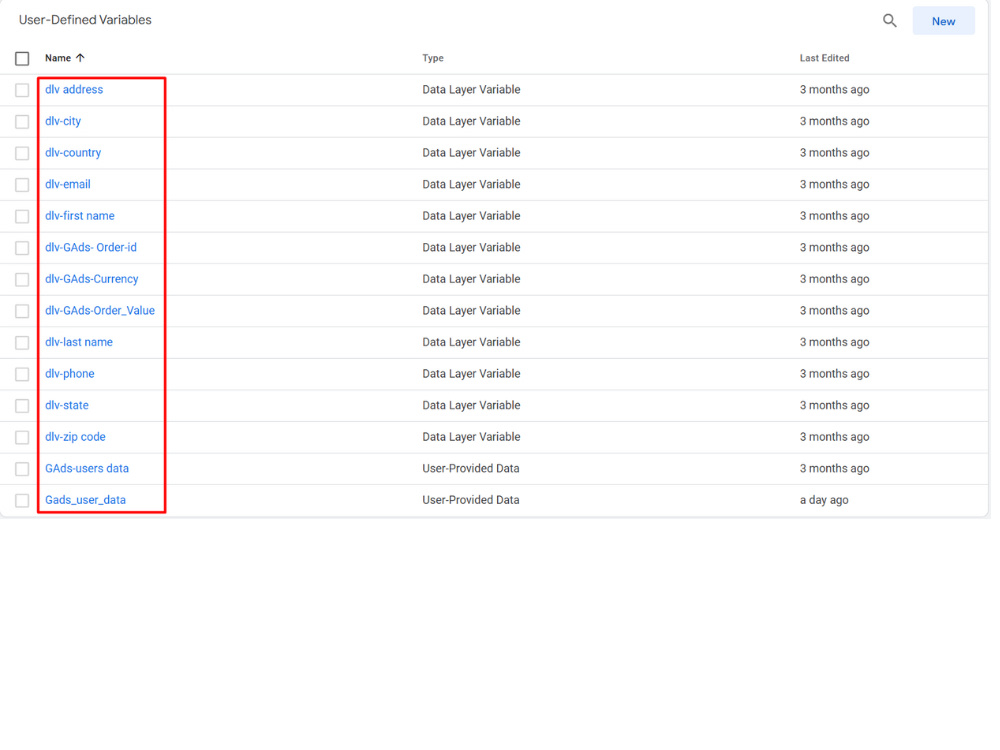The image size is (1000, 750).
Task: Open the search icon for variables
Action: [x=890, y=21]
